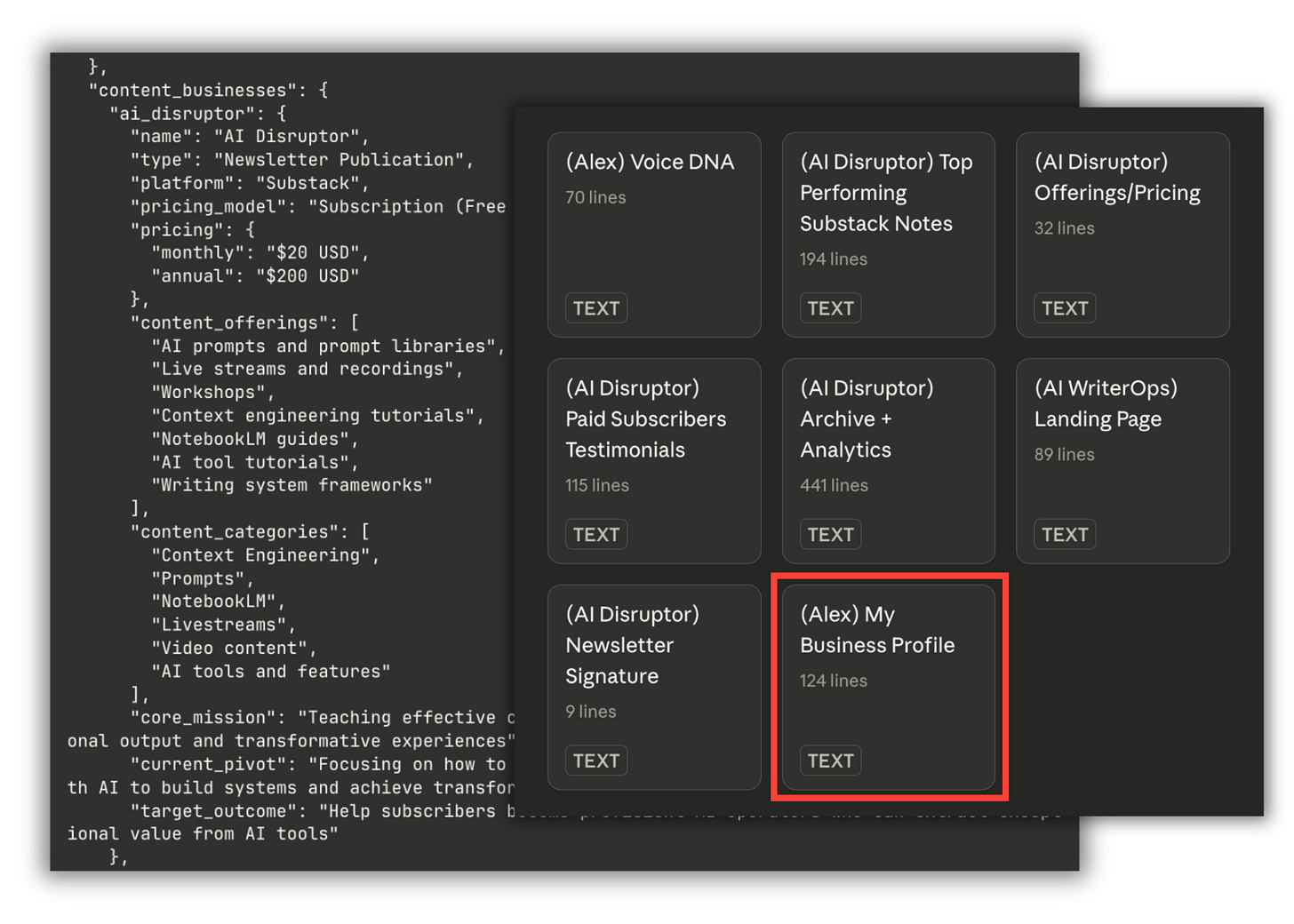Click "Writing system frameworks" entry
The width and height of the screenshot is (1294, 924).
292,485
